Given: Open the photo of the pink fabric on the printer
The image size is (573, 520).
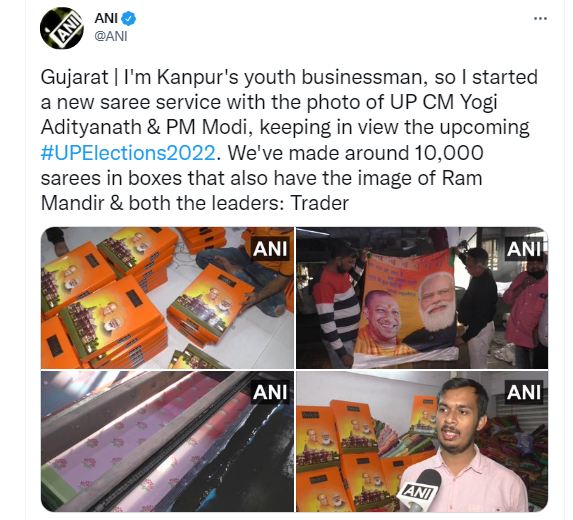Looking at the screenshot, I should (167, 441).
